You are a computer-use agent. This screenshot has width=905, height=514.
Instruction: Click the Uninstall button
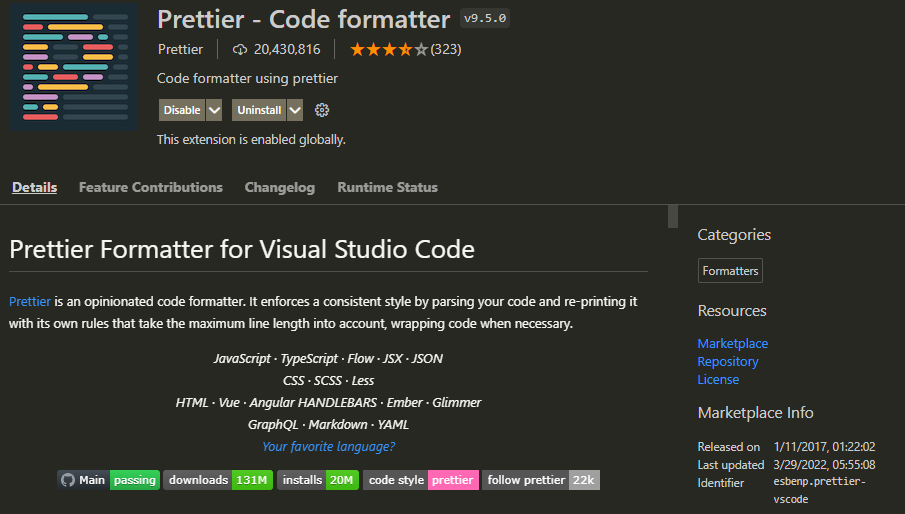click(259, 110)
